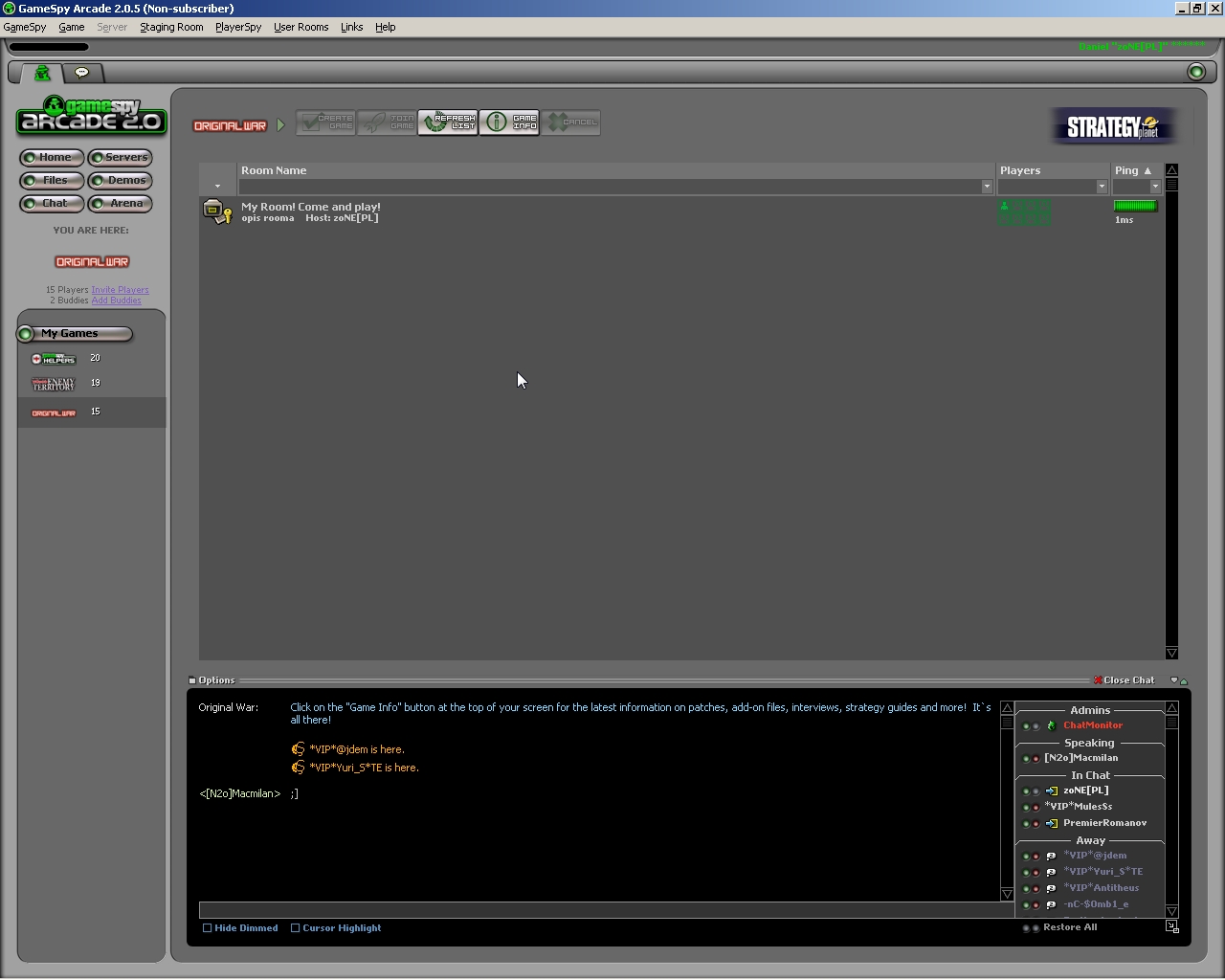Open the green spy tab
The width and height of the screenshot is (1225, 980).
pos(42,73)
